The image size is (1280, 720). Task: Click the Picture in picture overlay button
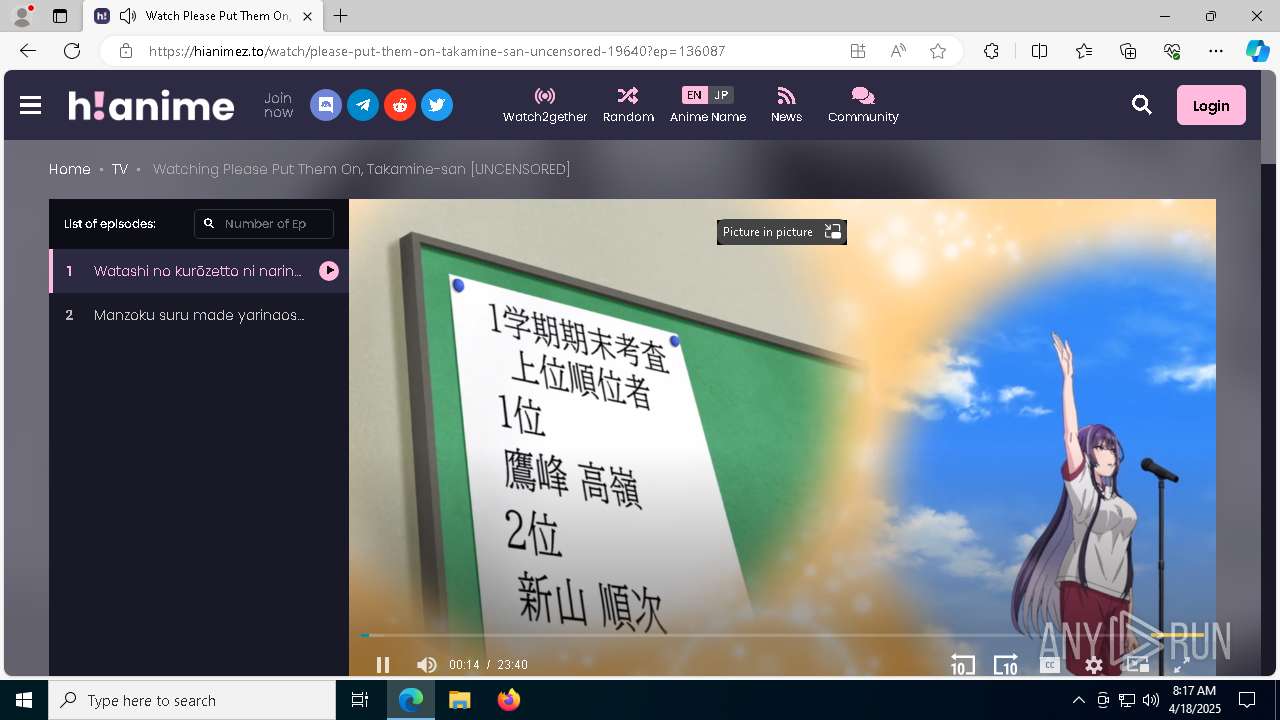pos(782,232)
